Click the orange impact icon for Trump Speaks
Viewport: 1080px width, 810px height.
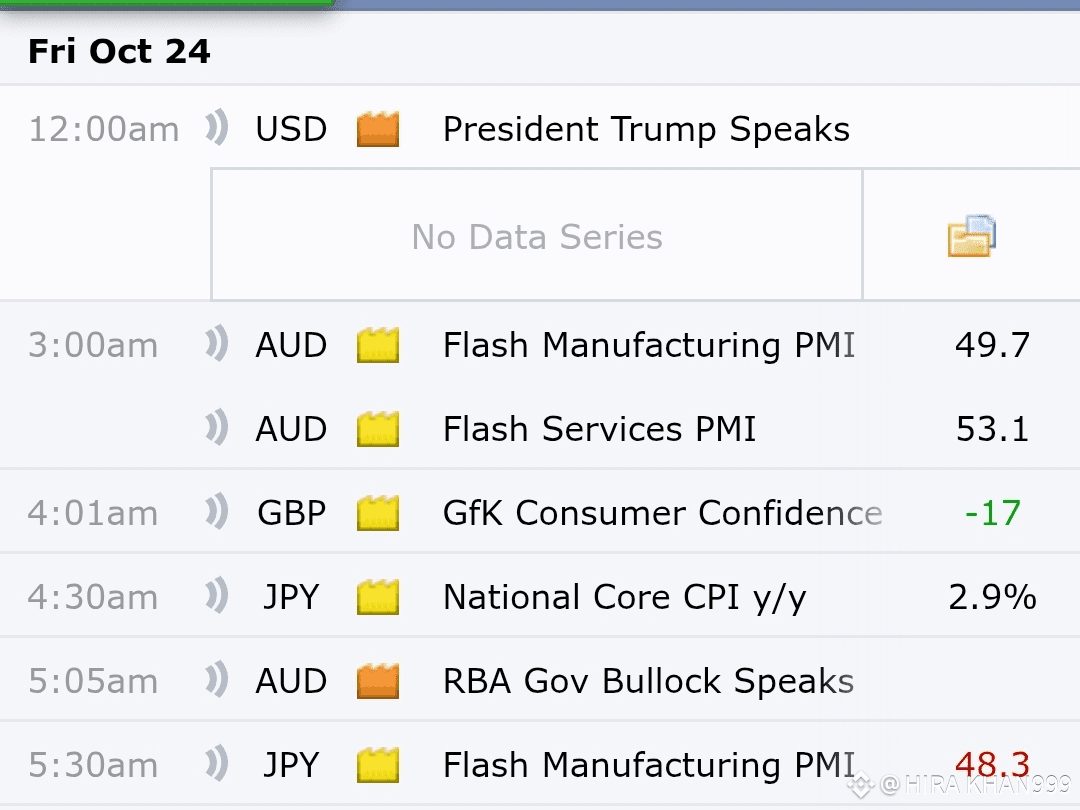point(377,129)
